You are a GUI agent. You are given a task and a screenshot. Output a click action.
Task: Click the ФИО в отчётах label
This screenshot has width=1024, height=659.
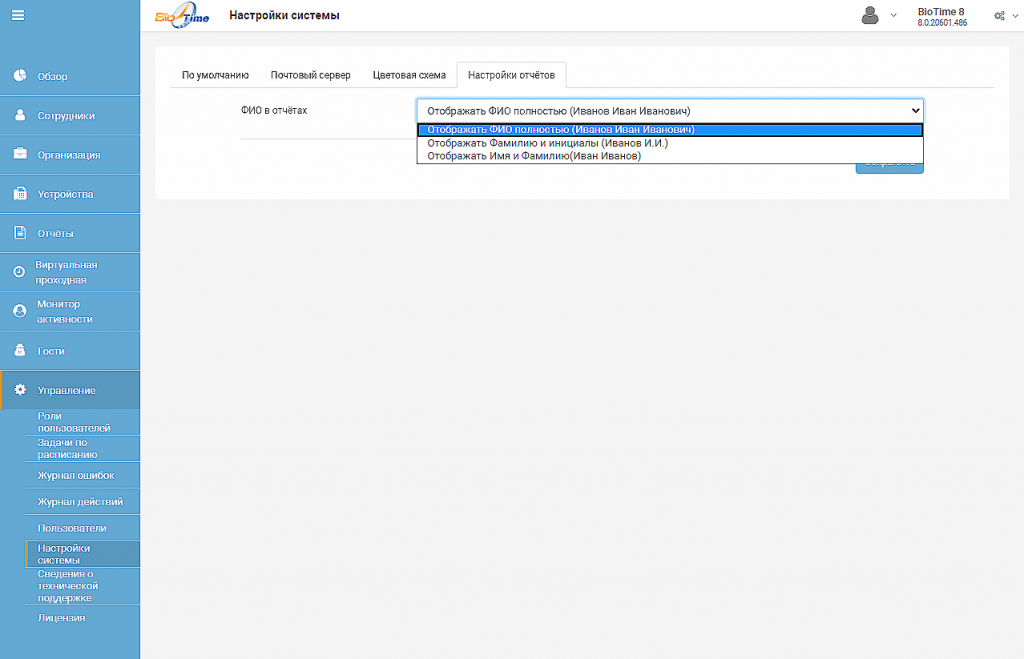(x=274, y=110)
